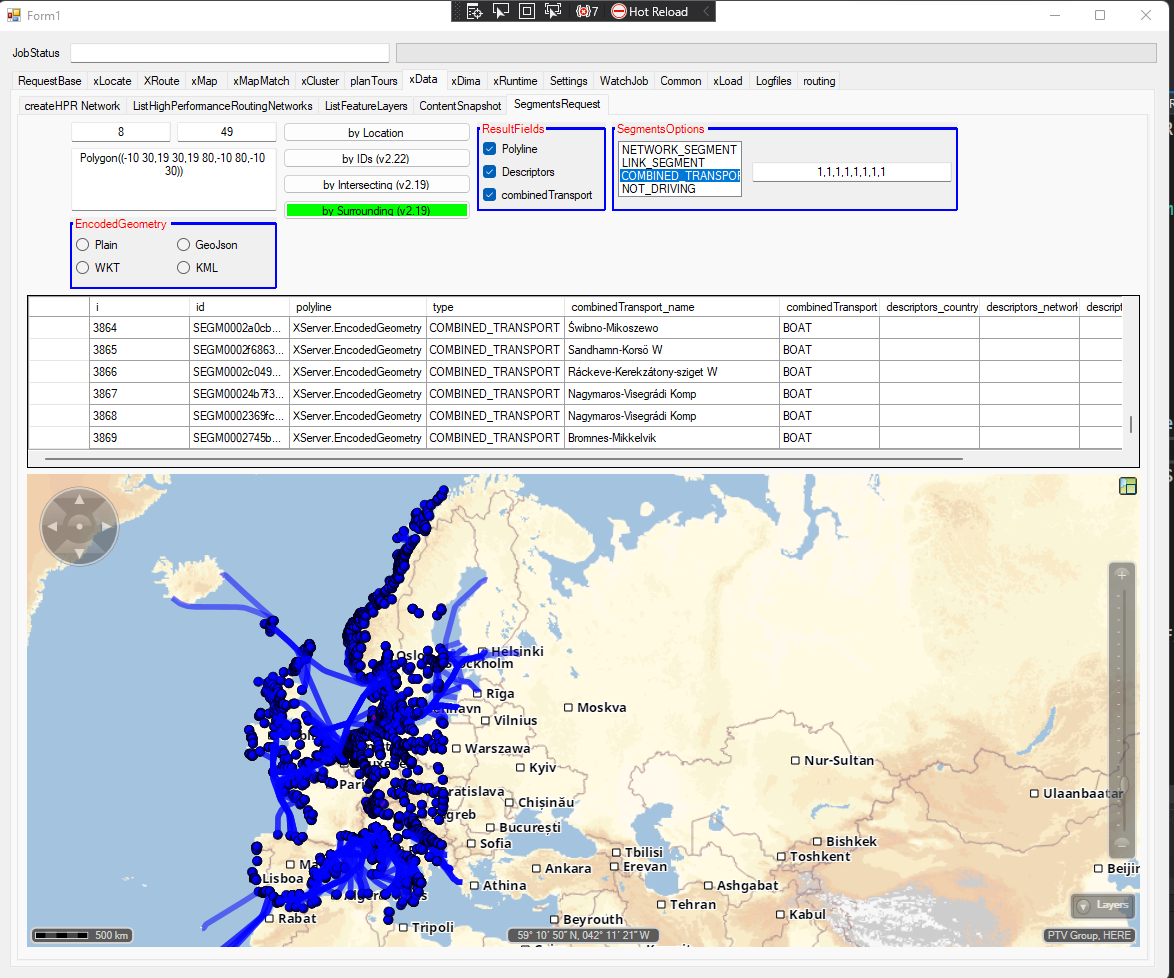This screenshot has height=978, width=1174.
Task: Click the zoom in plus on map
Action: [x=1123, y=575]
